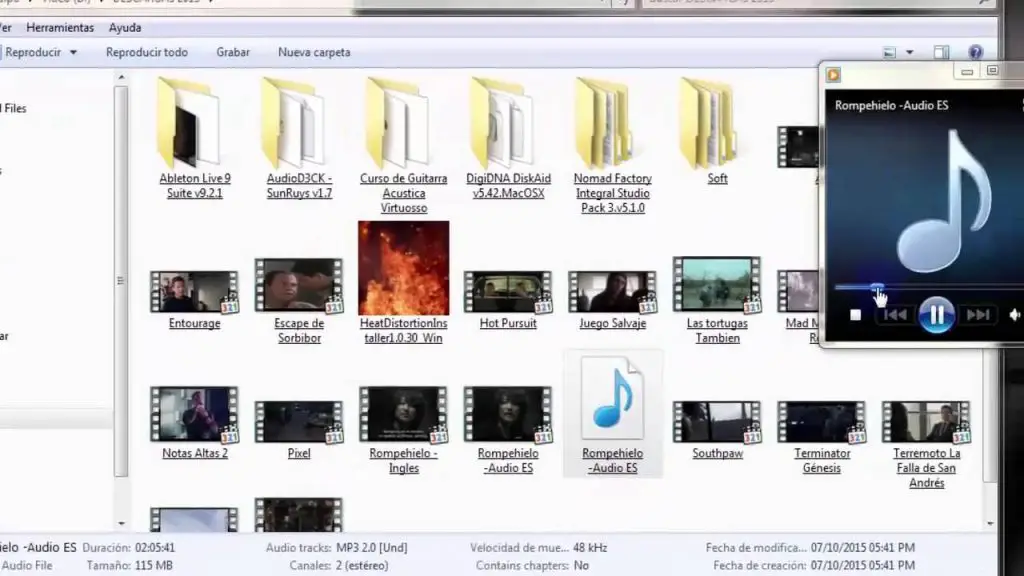Select the HeatDistortionInstaller fire thumbnail
1024x576 pixels.
(404, 268)
